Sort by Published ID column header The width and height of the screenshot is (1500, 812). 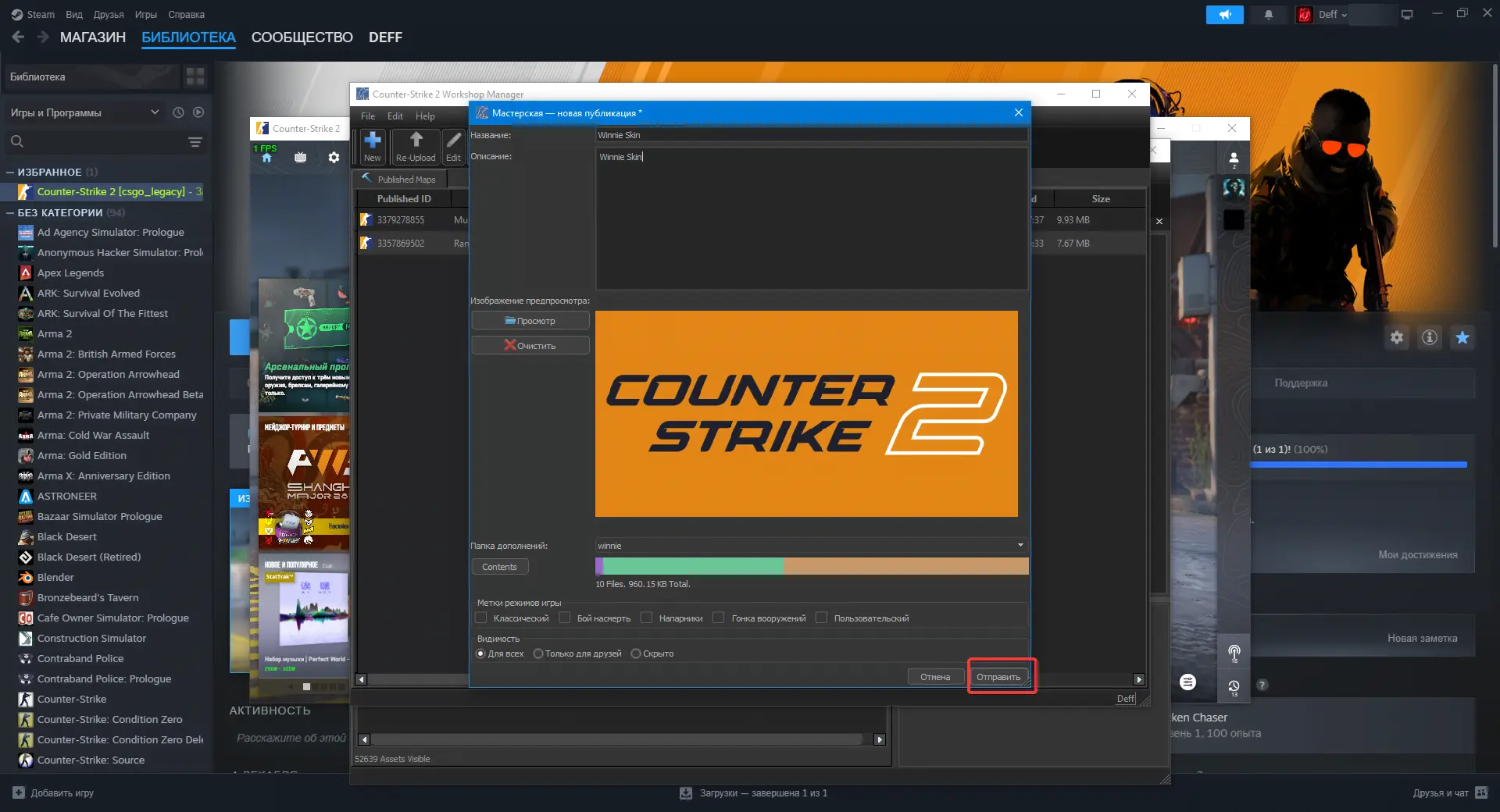coord(404,199)
